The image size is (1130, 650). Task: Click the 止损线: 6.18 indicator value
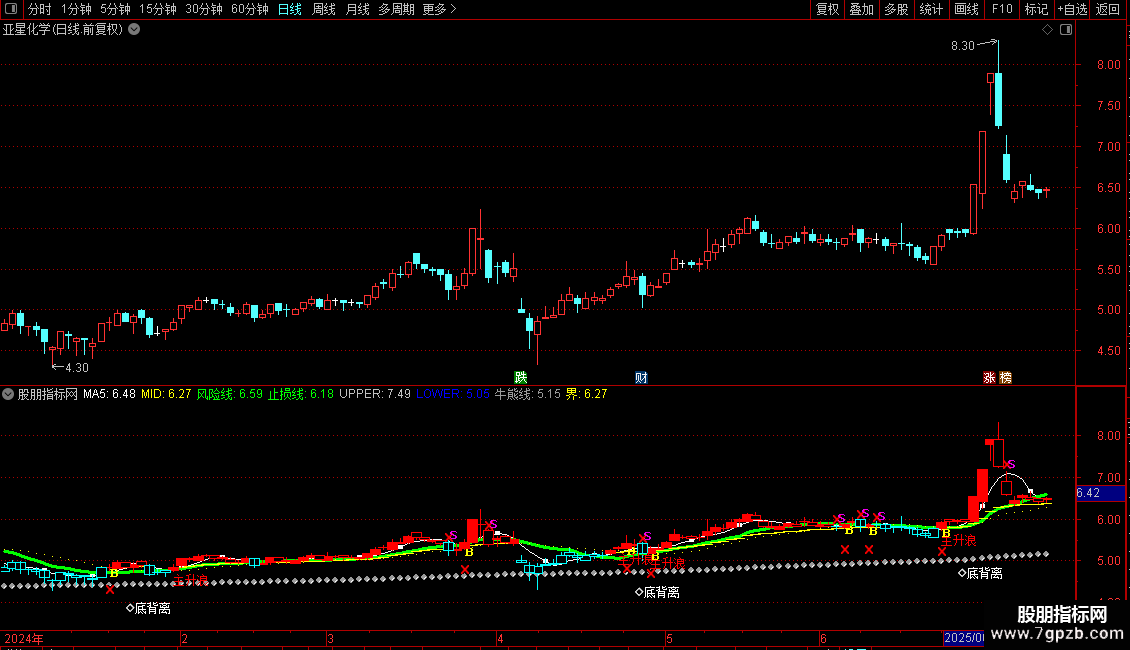click(301, 394)
